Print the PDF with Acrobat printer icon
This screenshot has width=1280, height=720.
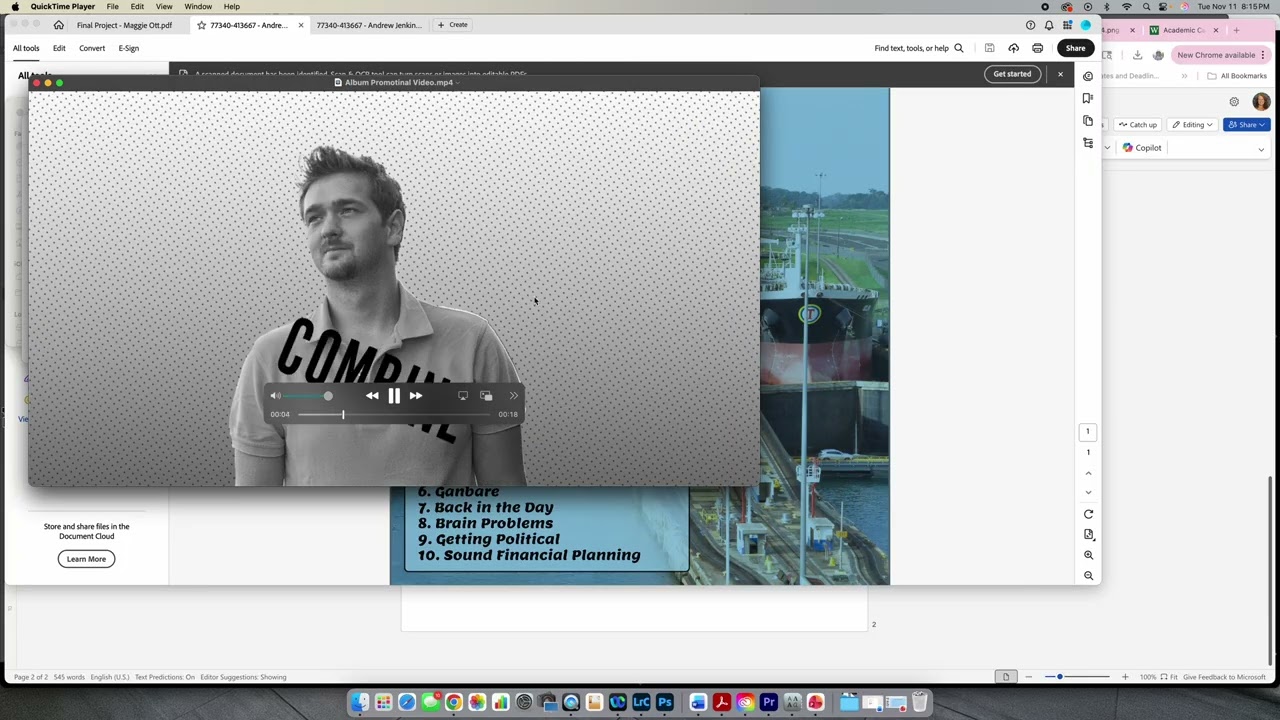(x=1037, y=48)
